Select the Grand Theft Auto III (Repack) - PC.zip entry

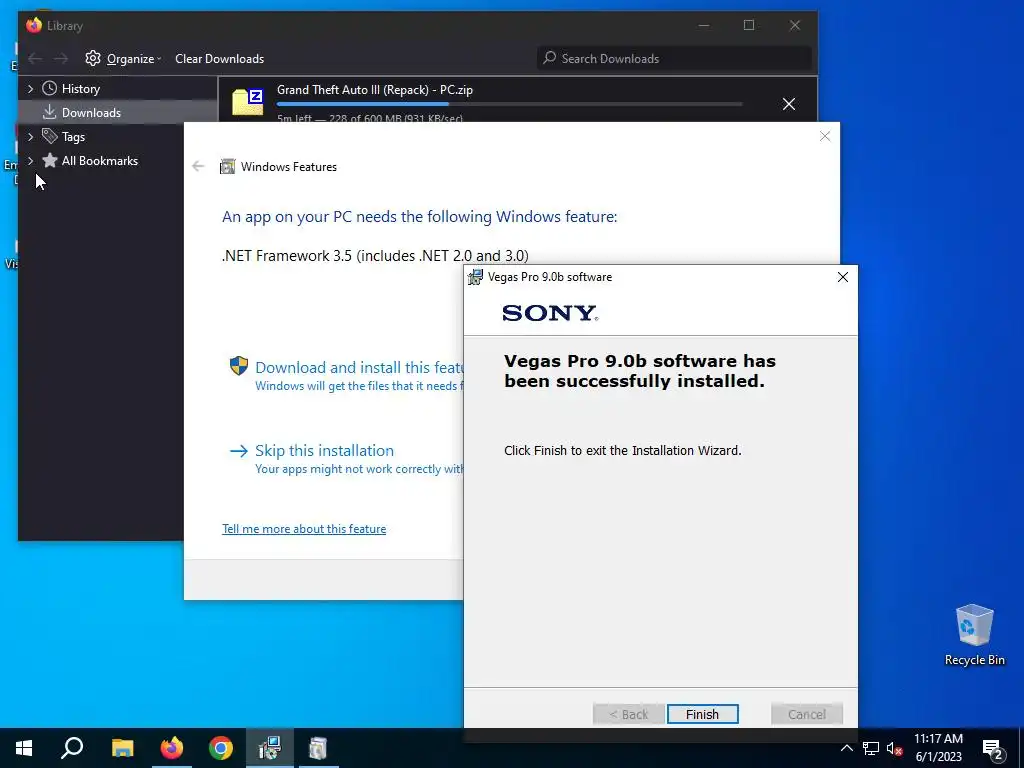pos(517,99)
